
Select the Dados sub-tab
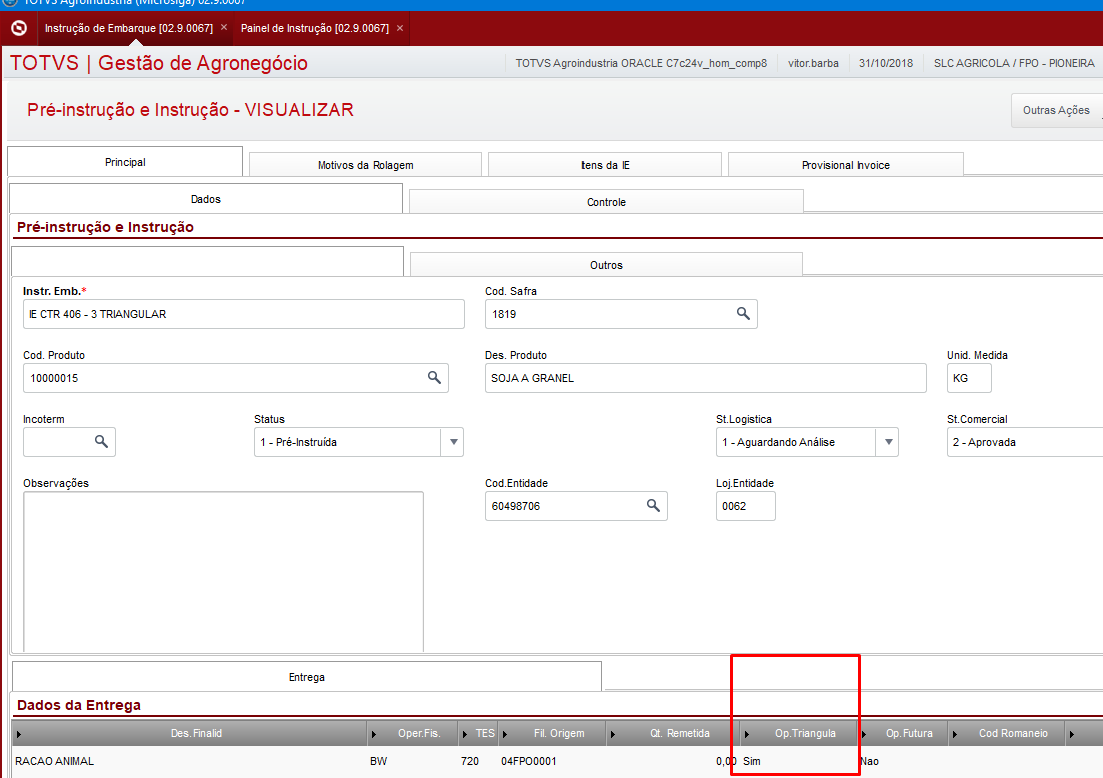pos(205,199)
